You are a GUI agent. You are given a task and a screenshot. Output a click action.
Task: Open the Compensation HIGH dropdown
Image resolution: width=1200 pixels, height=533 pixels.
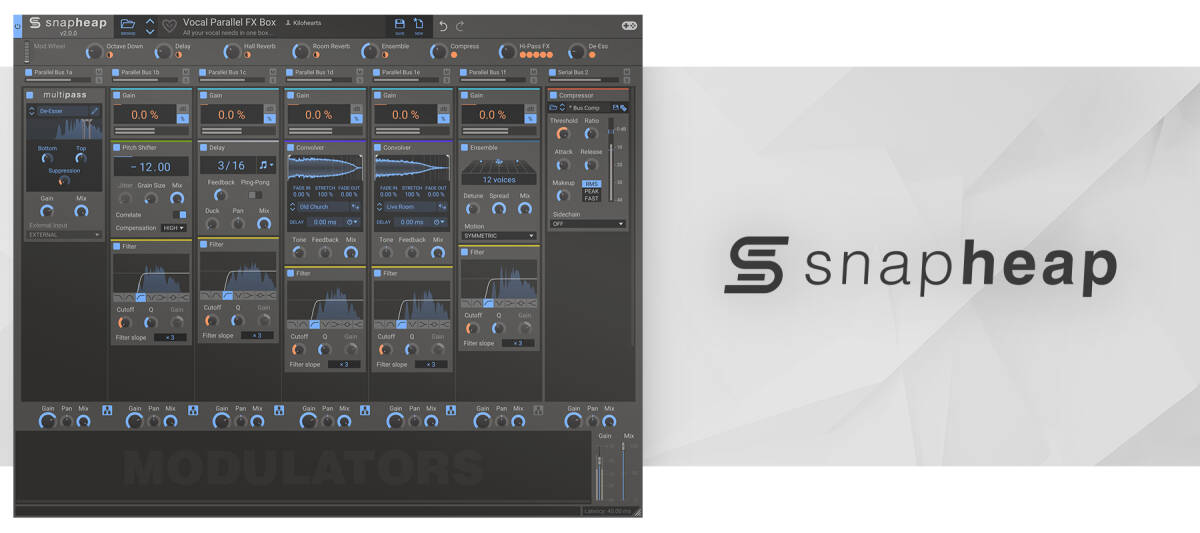tap(174, 228)
